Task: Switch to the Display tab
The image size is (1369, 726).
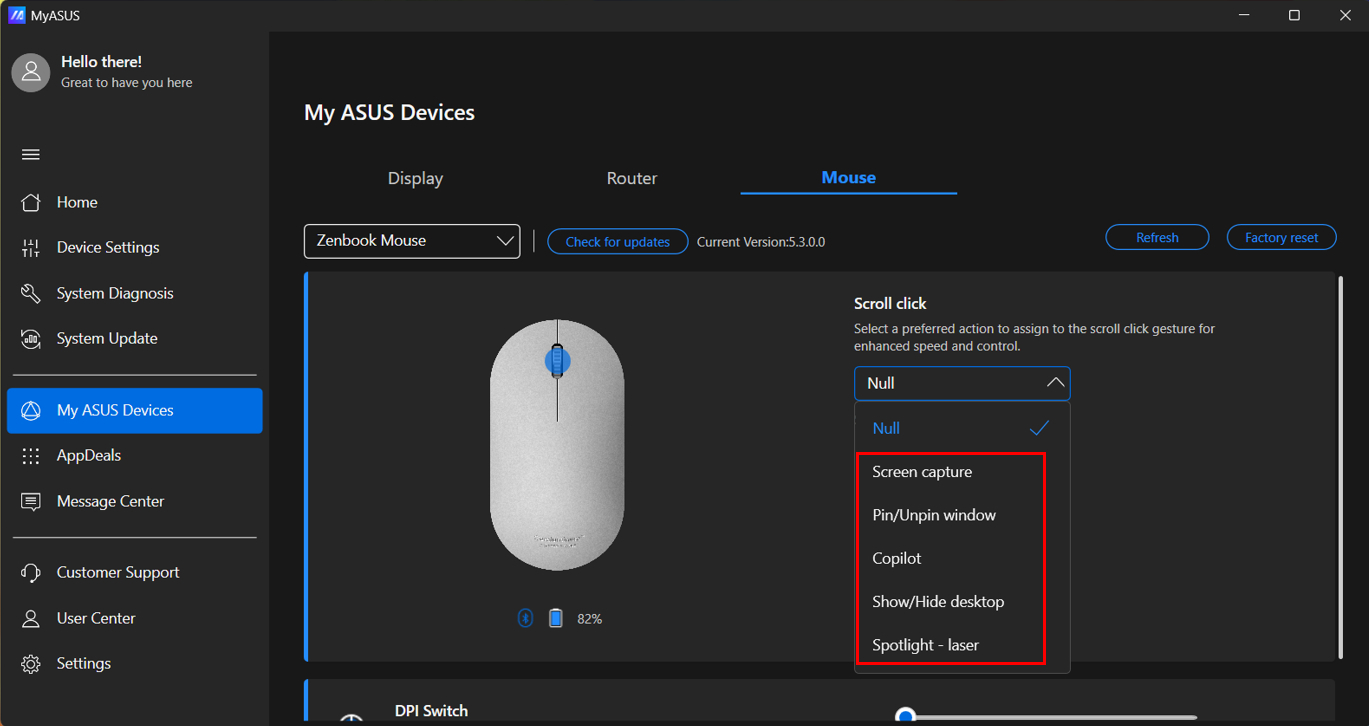Action: (x=415, y=178)
